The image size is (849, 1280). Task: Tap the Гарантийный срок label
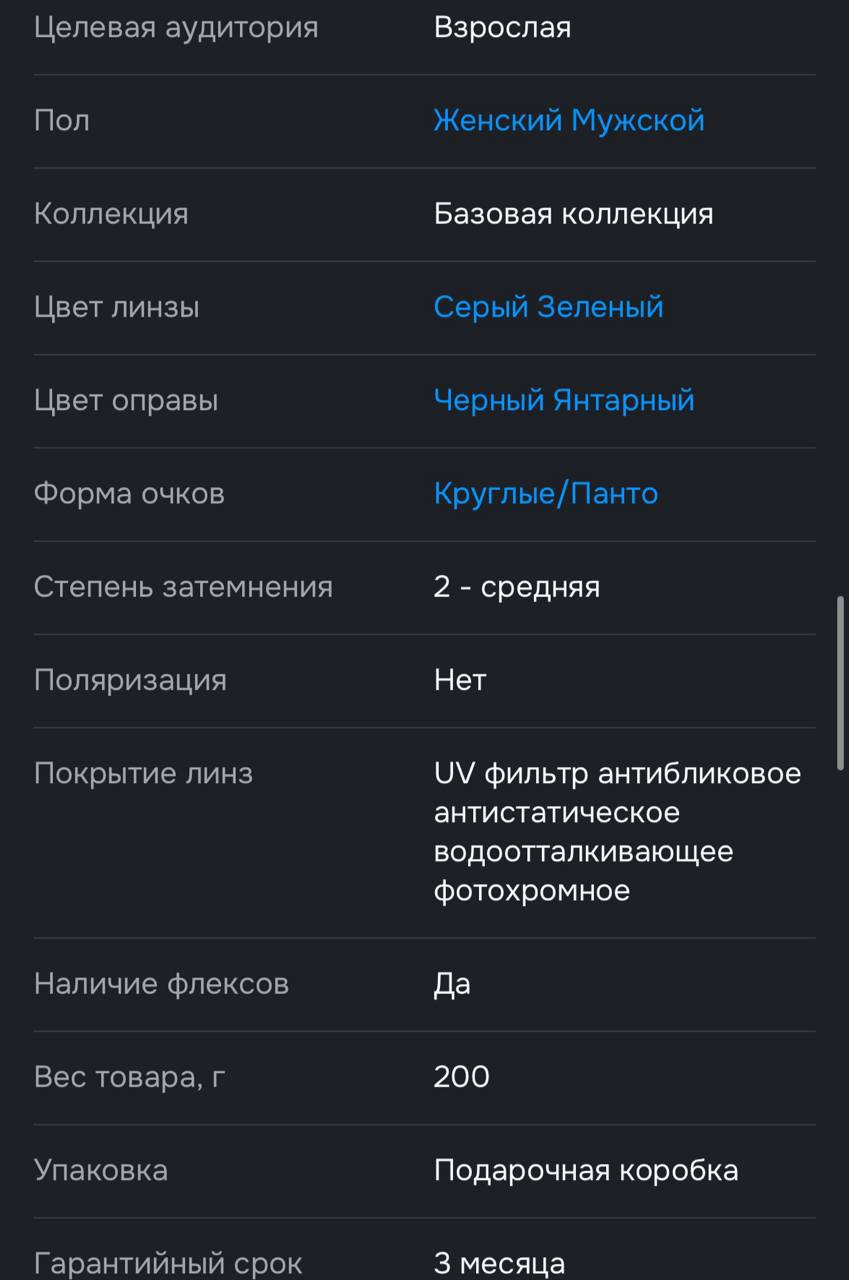tap(168, 1264)
